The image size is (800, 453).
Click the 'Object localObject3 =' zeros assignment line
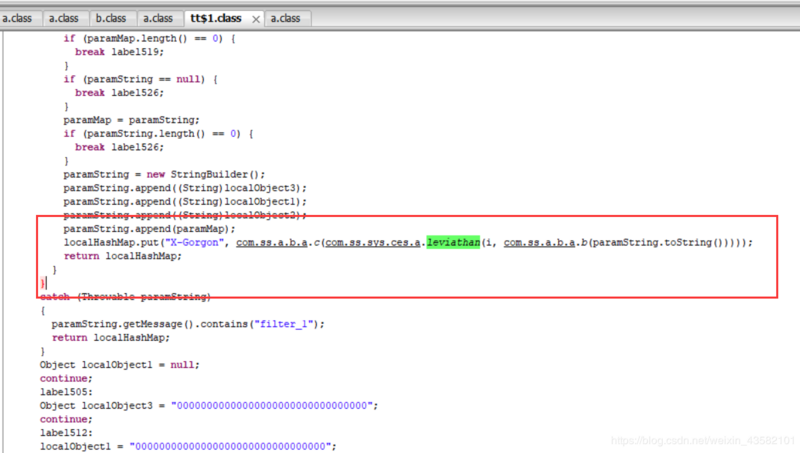[209, 406]
